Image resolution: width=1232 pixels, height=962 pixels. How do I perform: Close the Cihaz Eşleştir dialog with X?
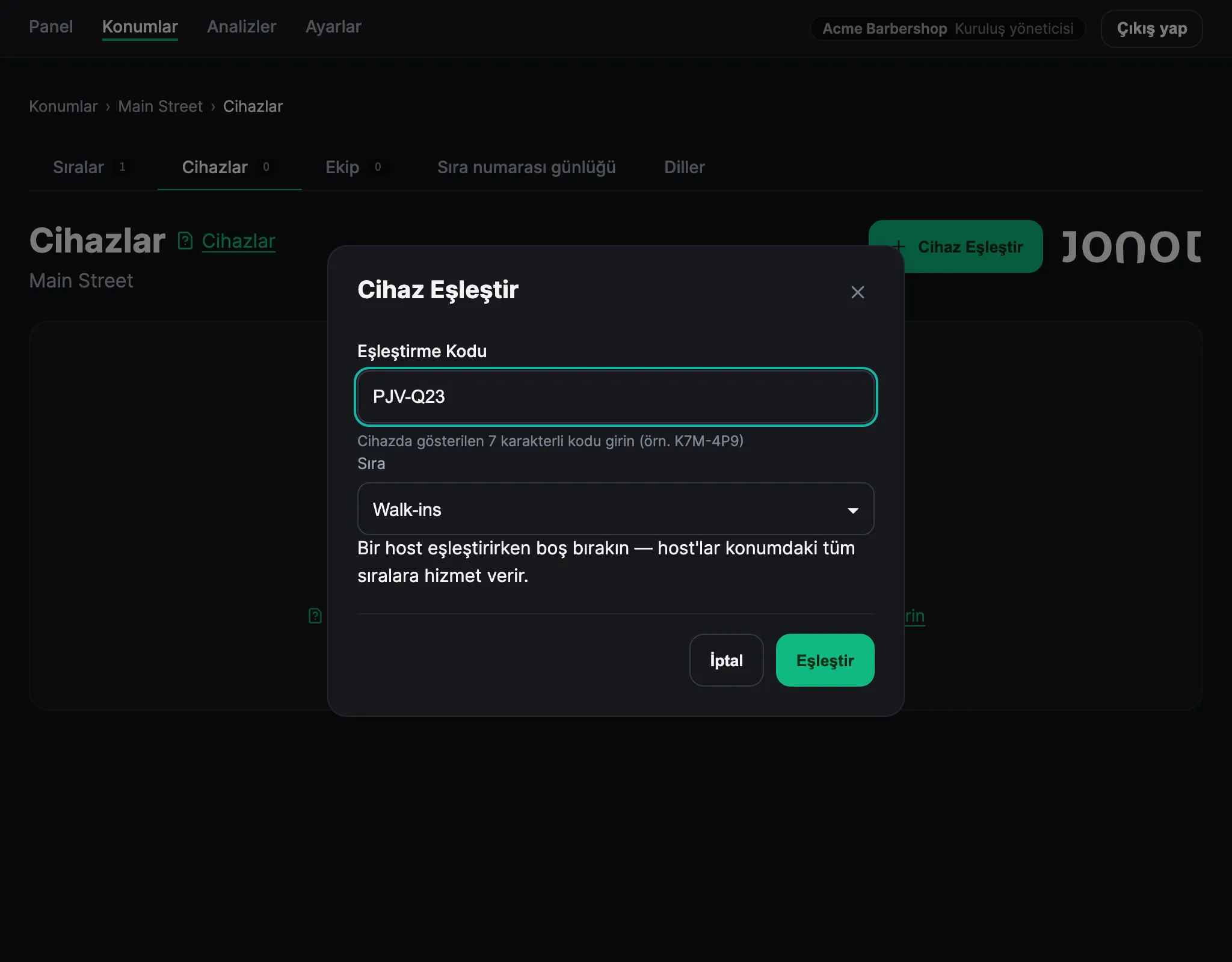[857, 292]
